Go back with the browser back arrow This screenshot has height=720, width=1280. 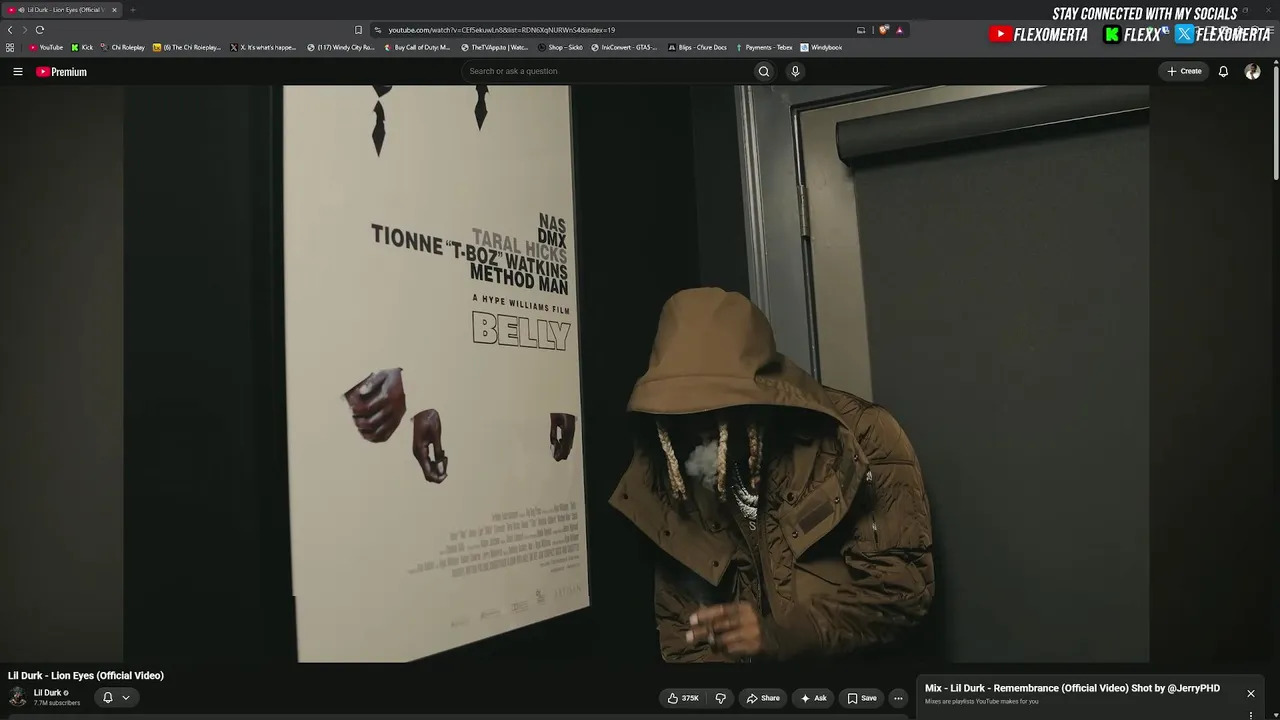click(10, 30)
